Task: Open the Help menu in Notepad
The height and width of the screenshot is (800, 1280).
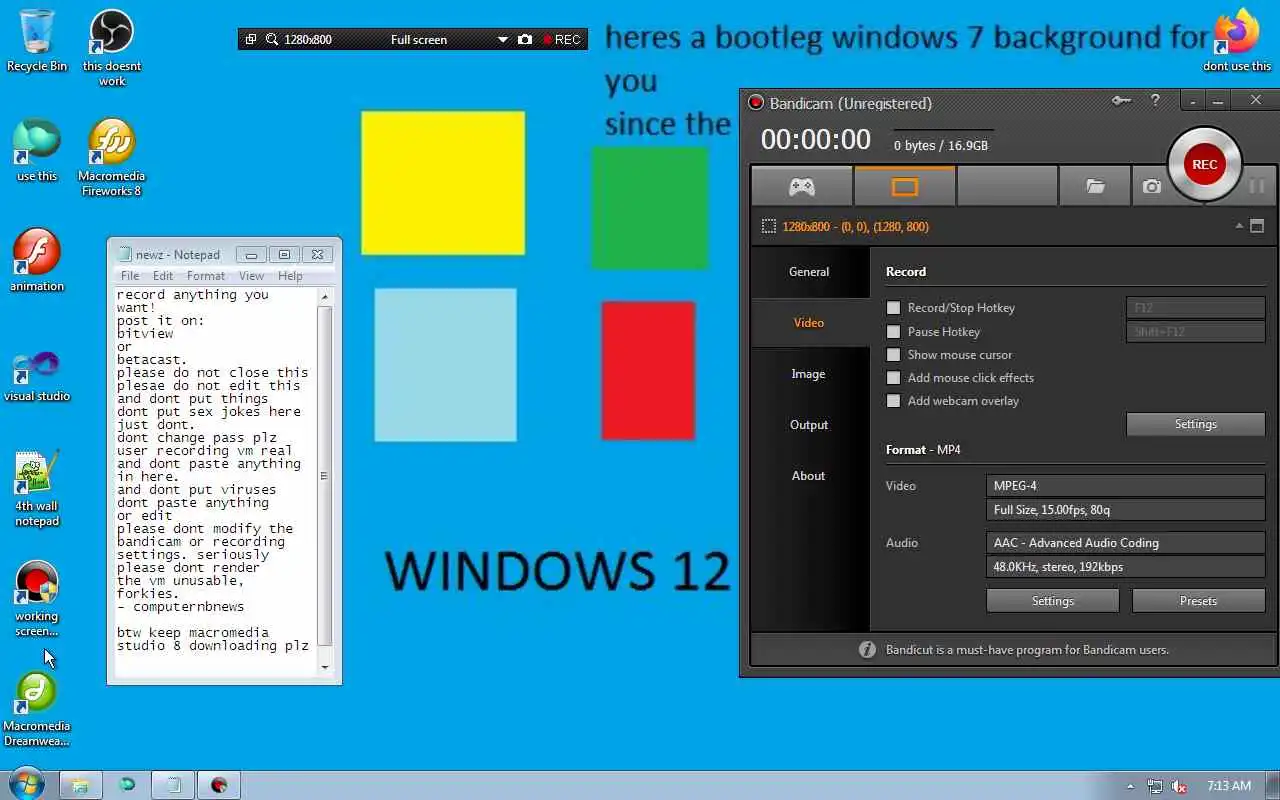Action: pos(290,276)
